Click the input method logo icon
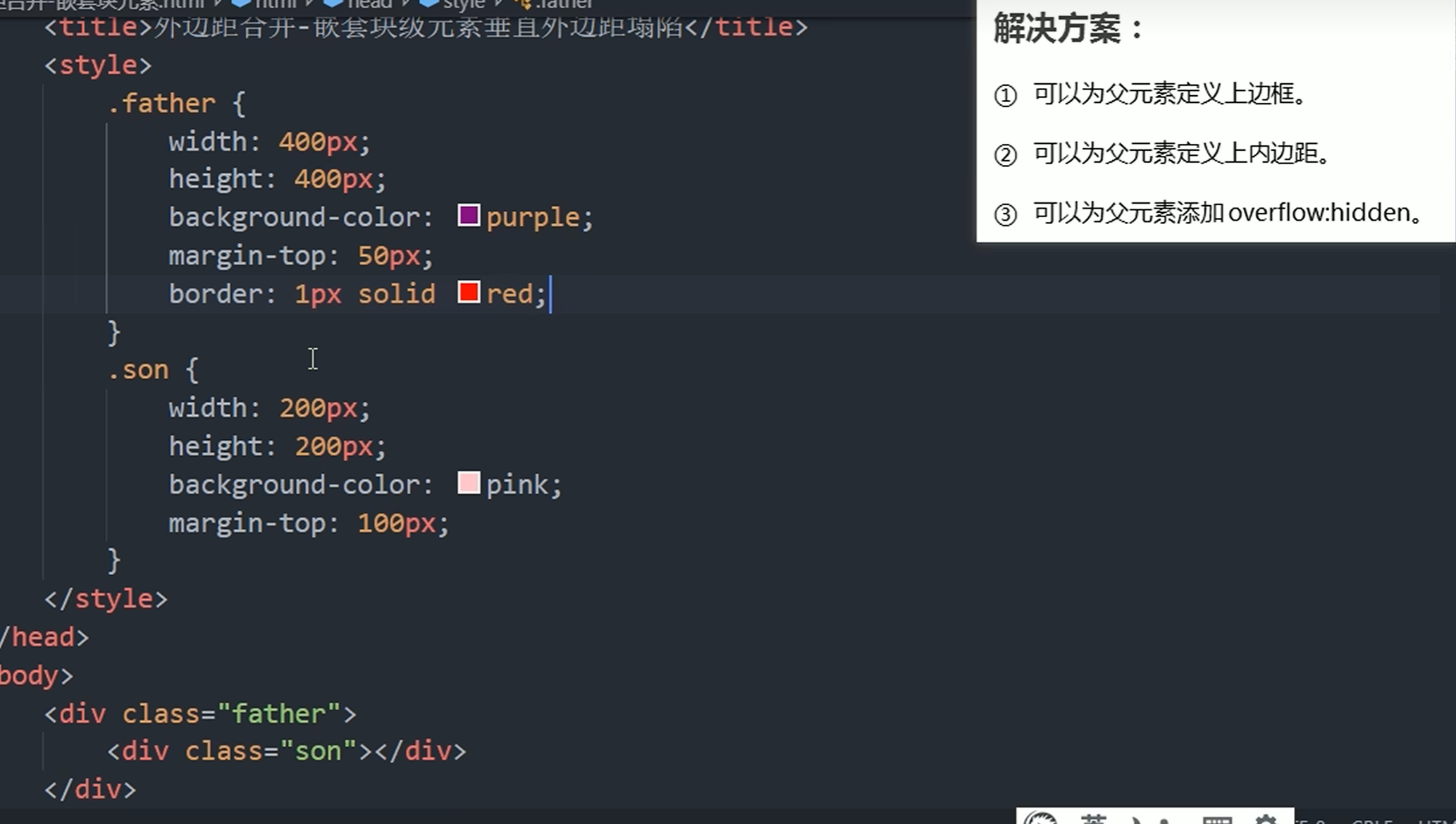 point(1040,820)
